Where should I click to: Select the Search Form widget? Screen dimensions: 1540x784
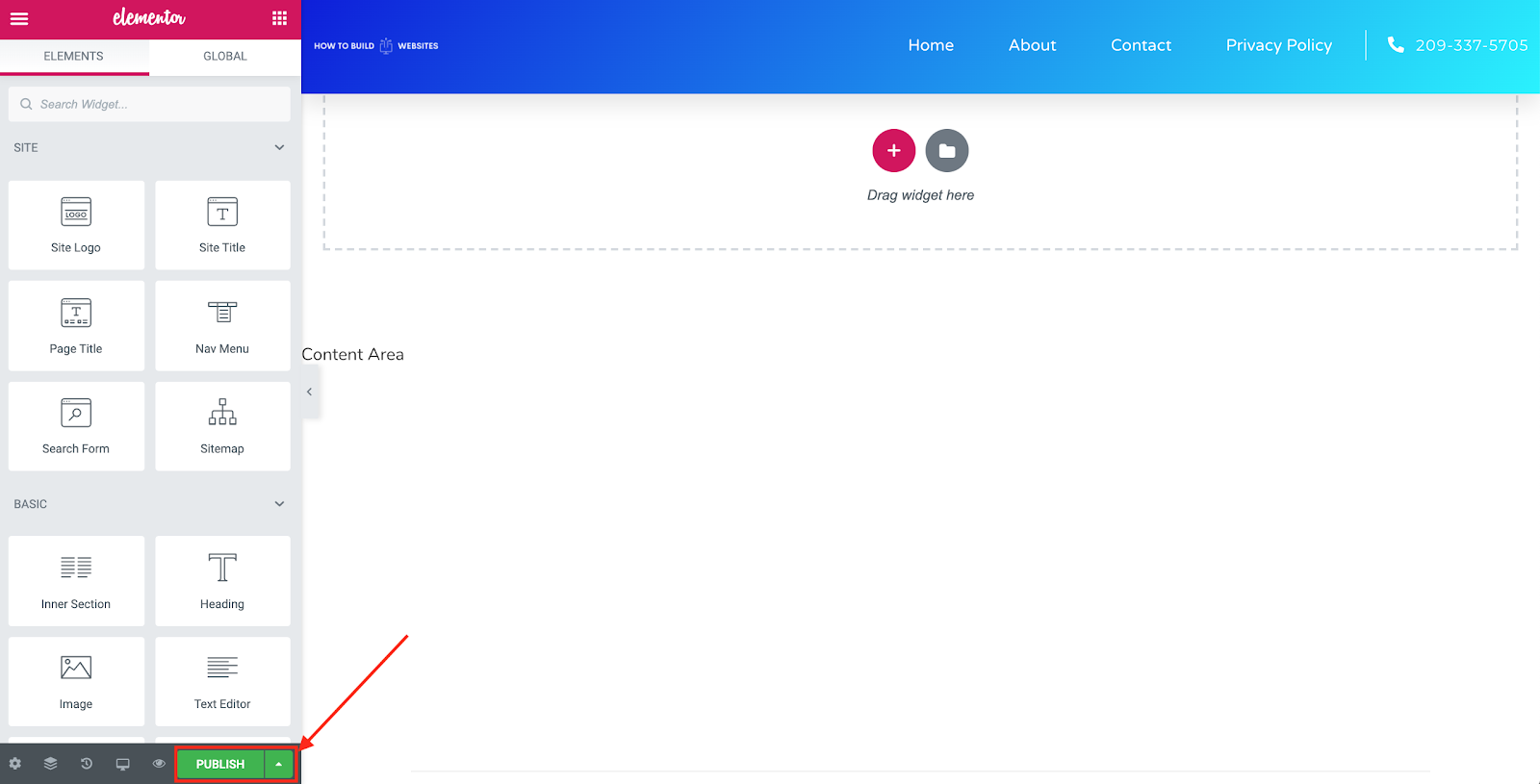(76, 426)
